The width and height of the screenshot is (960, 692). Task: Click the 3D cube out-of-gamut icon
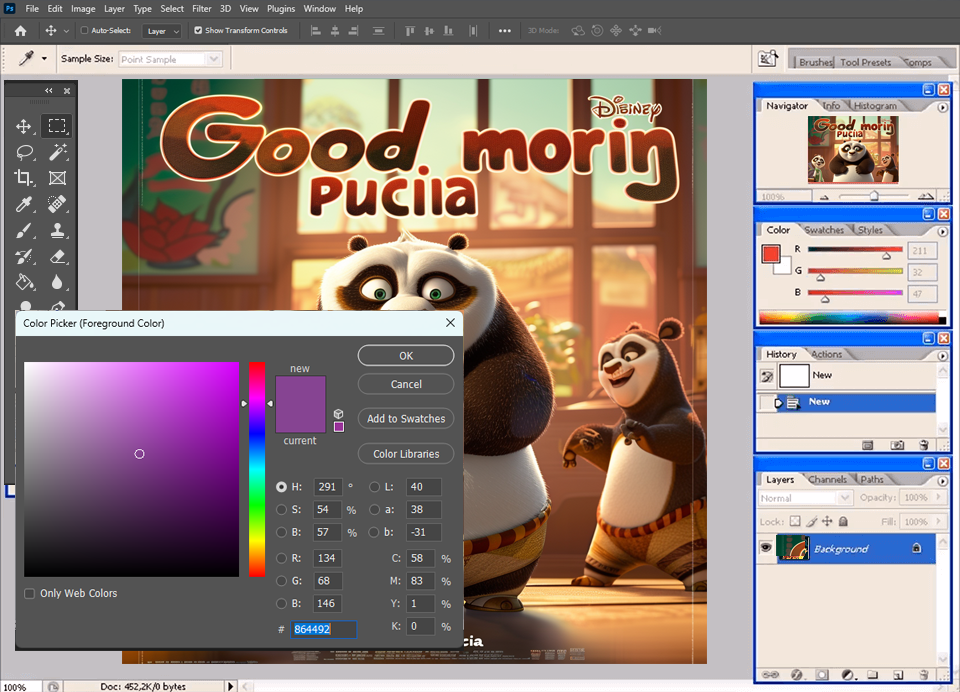(x=339, y=414)
